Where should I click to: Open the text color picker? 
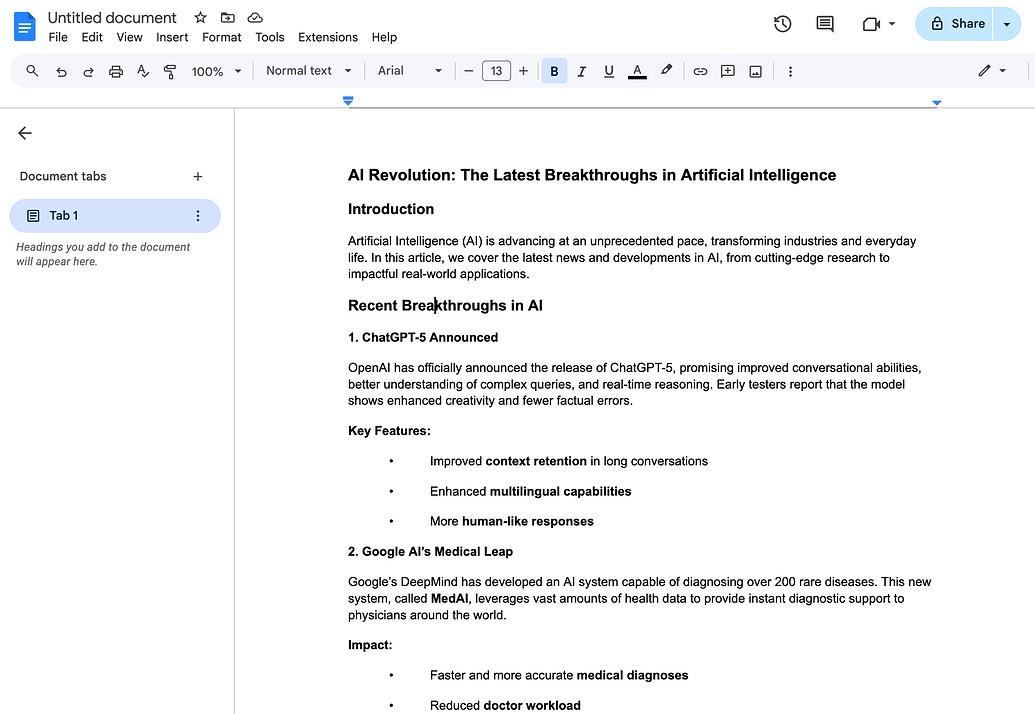637,71
